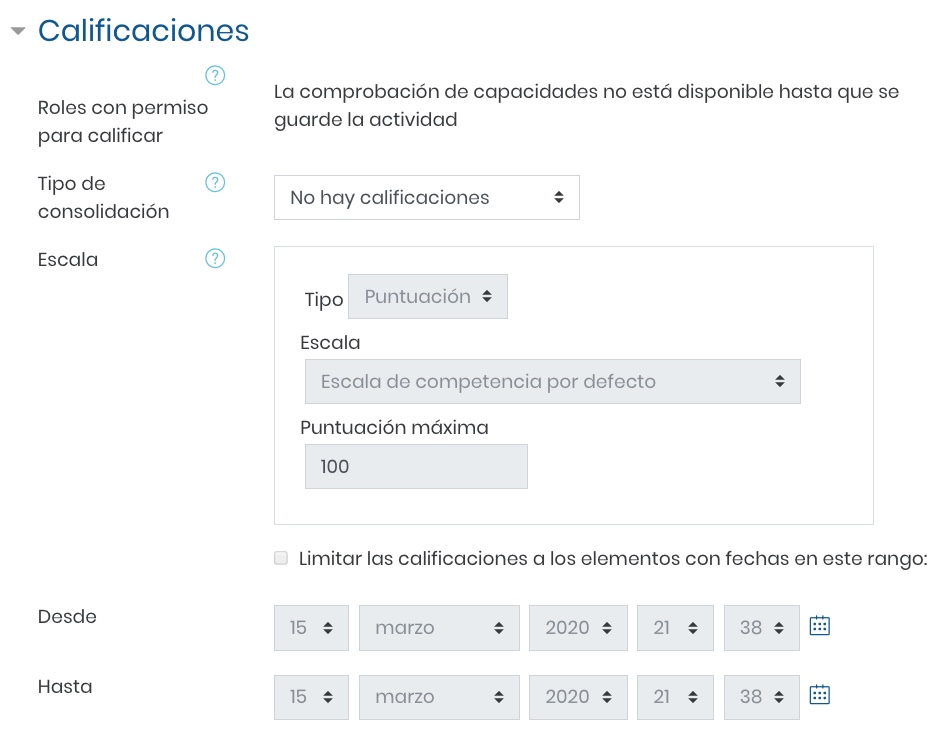
Task: Open the Desde month selector marzo
Action: click(x=439, y=628)
